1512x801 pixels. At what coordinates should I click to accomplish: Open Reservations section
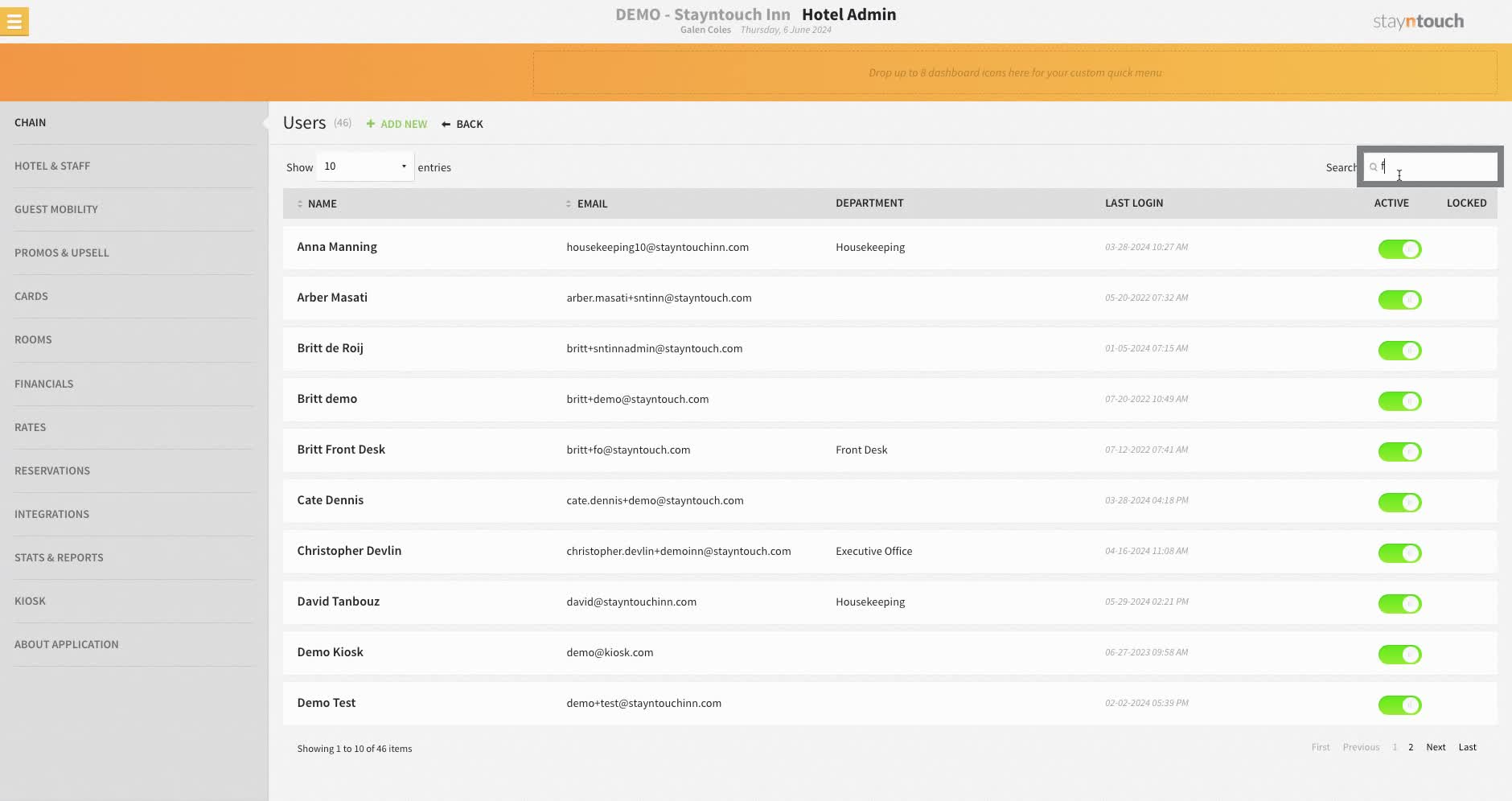tap(52, 470)
